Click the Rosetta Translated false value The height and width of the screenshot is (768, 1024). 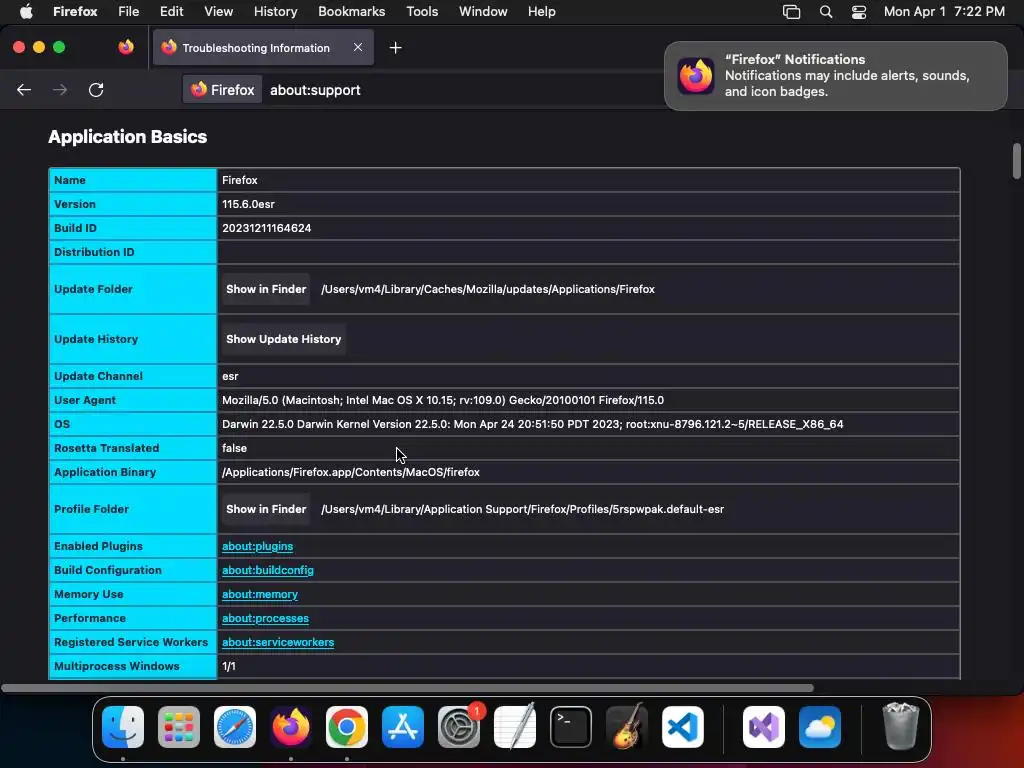234,448
